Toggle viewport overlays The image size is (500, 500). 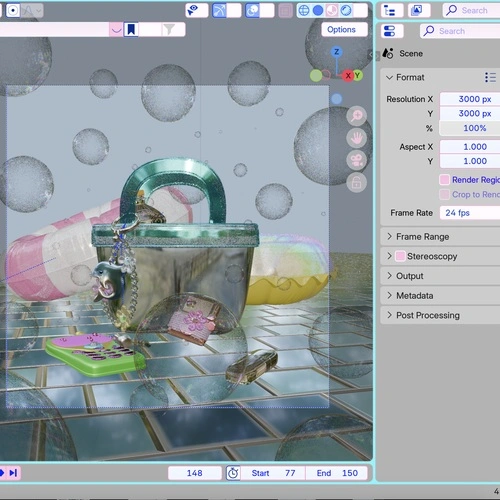[252, 11]
